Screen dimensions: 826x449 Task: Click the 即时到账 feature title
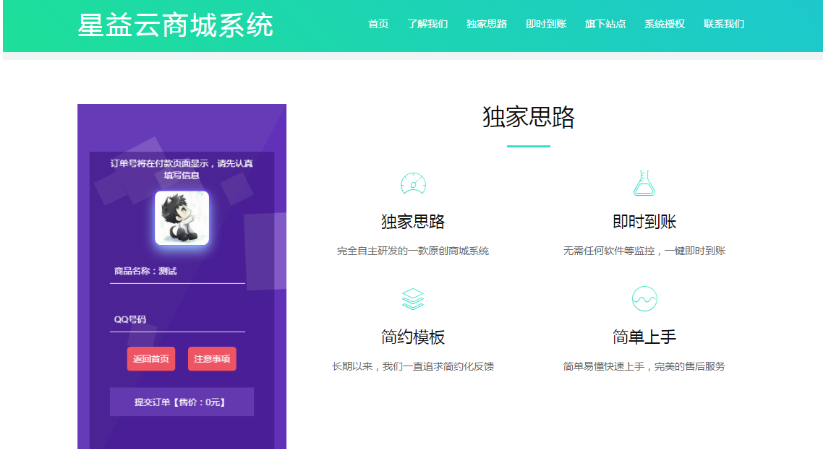click(x=644, y=221)
